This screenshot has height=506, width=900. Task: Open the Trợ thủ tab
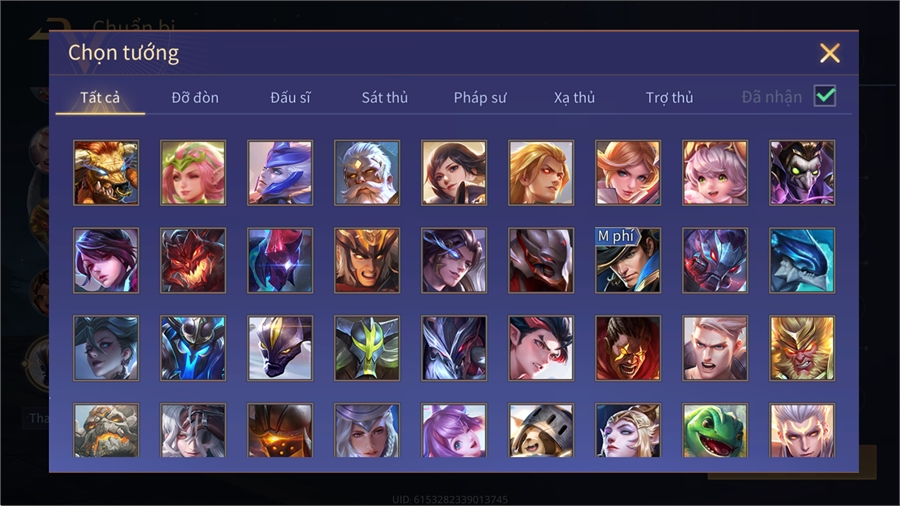[x=669, y=98]
